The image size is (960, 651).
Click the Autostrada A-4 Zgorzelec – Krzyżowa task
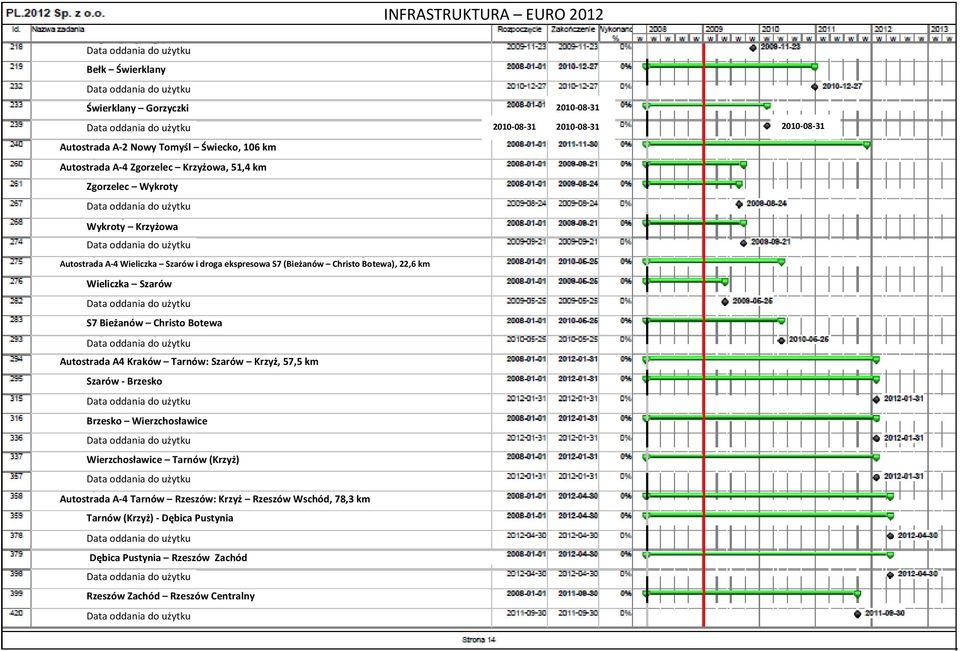click(x=162, y=168)
